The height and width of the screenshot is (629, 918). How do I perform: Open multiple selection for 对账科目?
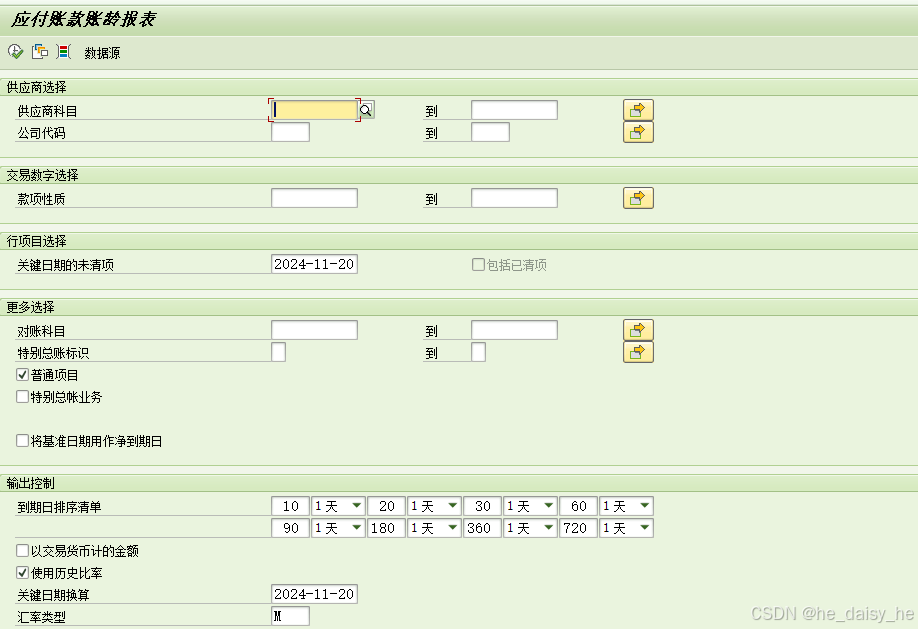coord(638,330)
